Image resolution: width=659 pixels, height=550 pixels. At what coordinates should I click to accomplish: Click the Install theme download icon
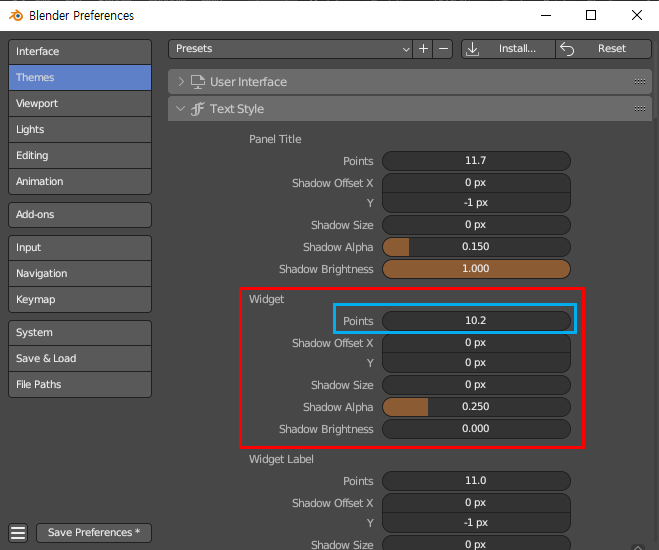tap(472, 49)
